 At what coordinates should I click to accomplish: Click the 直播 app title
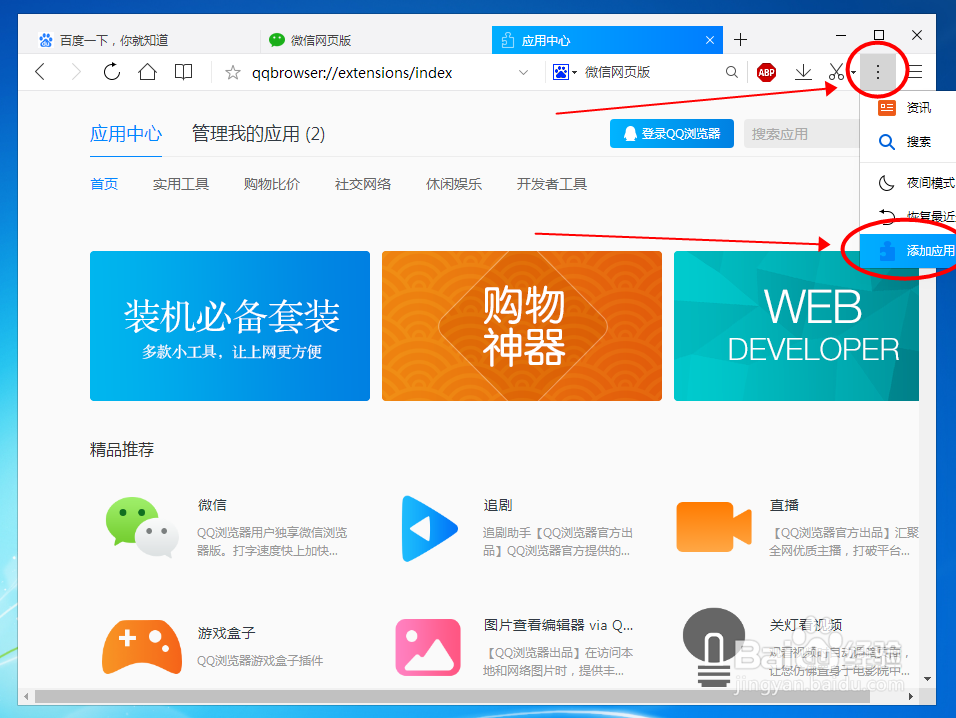pos(784,505)
